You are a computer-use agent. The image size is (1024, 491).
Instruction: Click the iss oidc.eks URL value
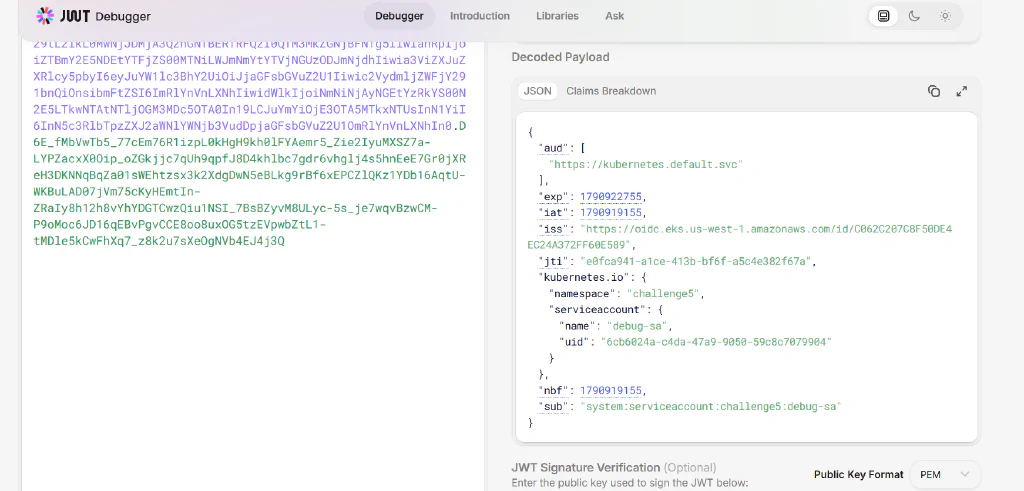739,237
